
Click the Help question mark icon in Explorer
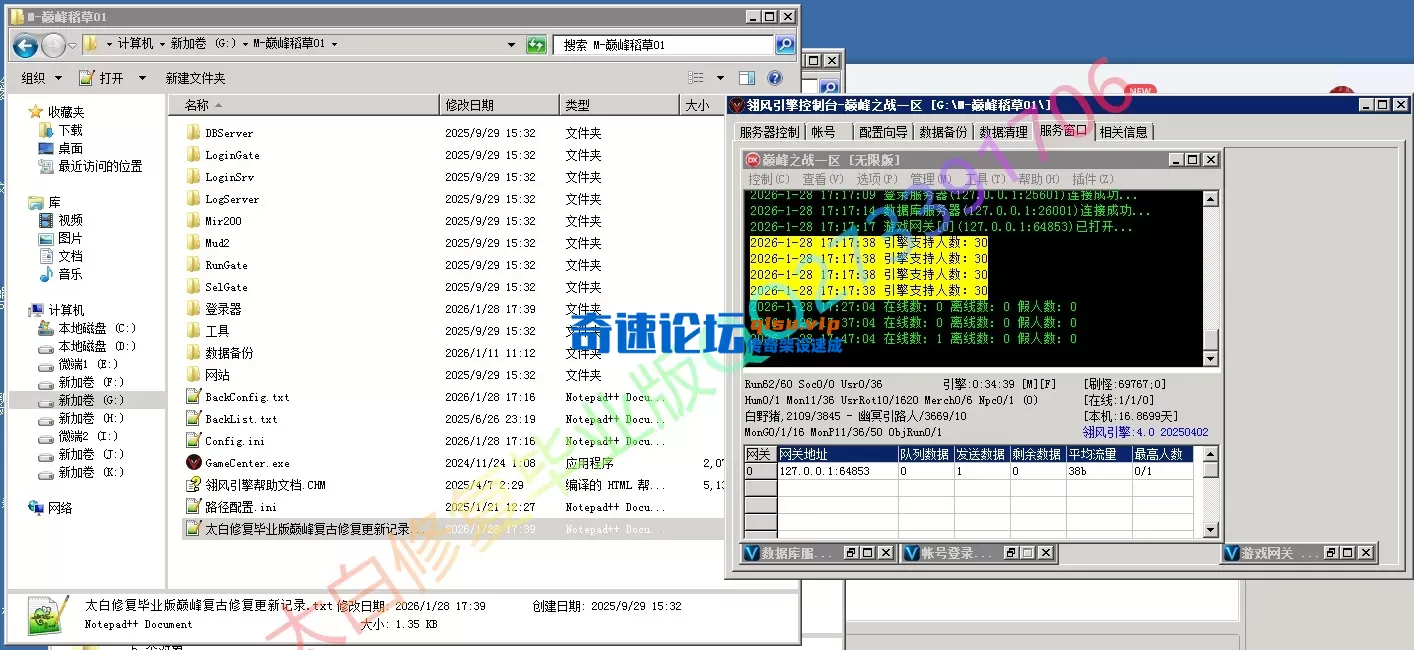pyautogui.click(x=774, y=77)
